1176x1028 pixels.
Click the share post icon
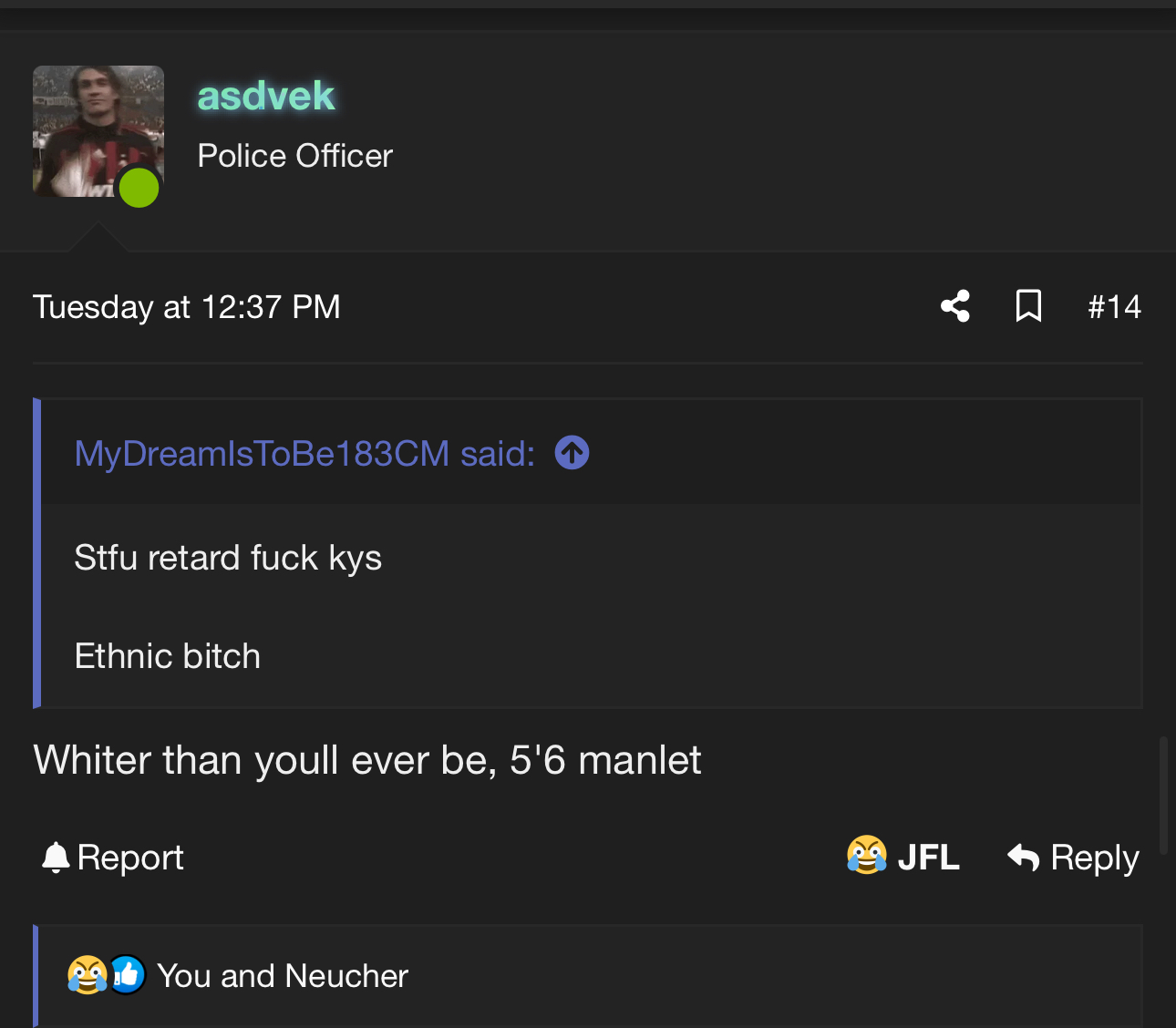(x=954, y=306)
